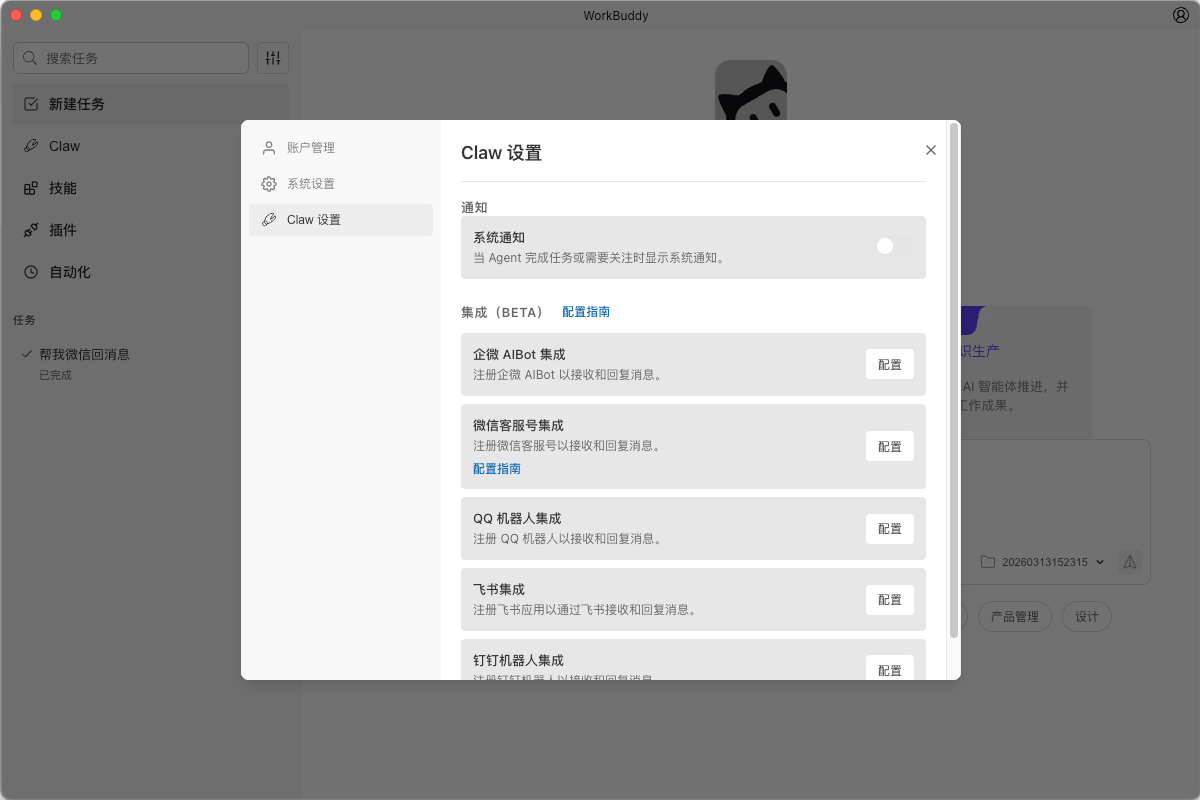The image size is (1200, 800).
Task: Select 新建任务 in the sidebar
Action: [x=151, y=104]
